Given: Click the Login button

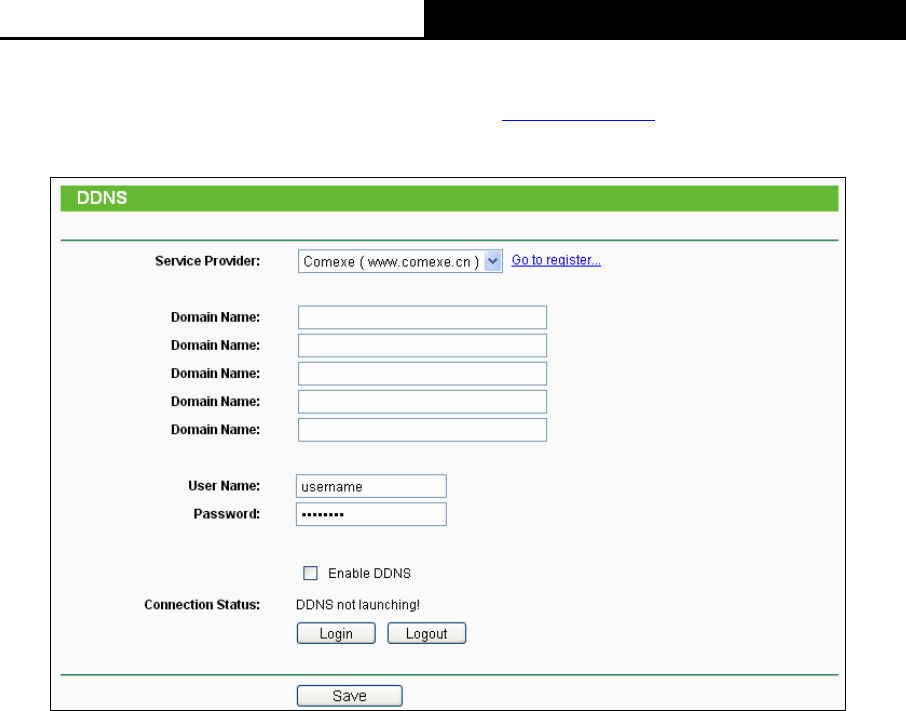Looking at the screenshot, I should click(336, 633).
